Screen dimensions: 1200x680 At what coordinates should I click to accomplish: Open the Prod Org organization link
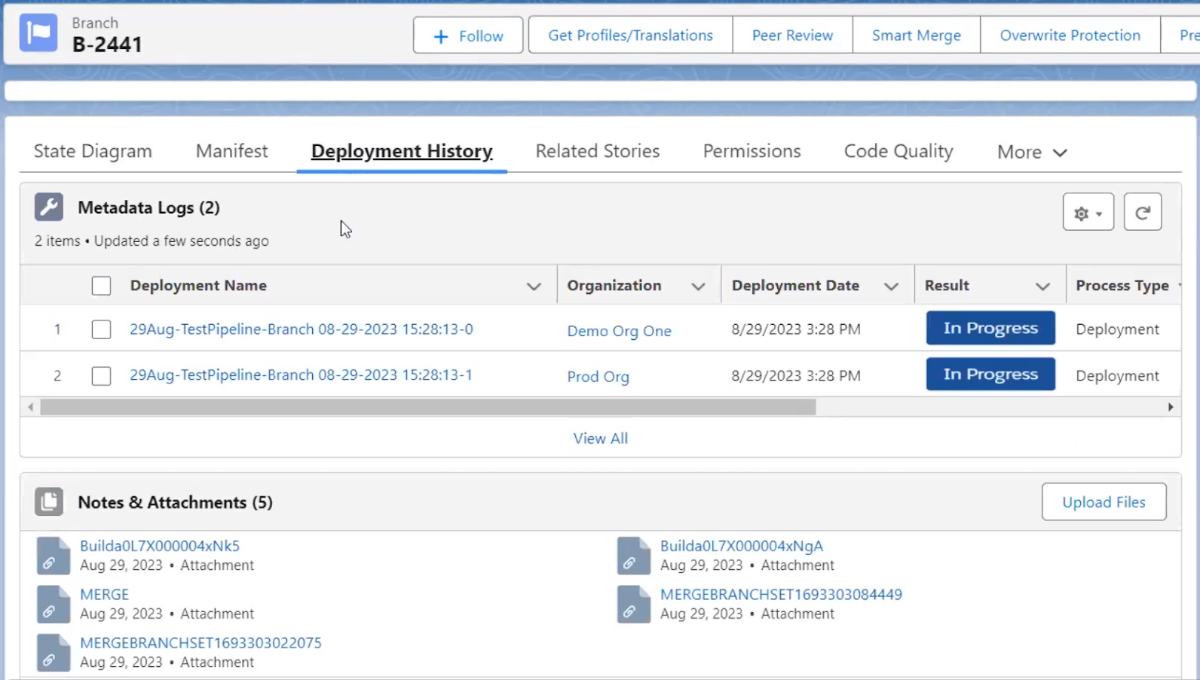coord(598,377)
